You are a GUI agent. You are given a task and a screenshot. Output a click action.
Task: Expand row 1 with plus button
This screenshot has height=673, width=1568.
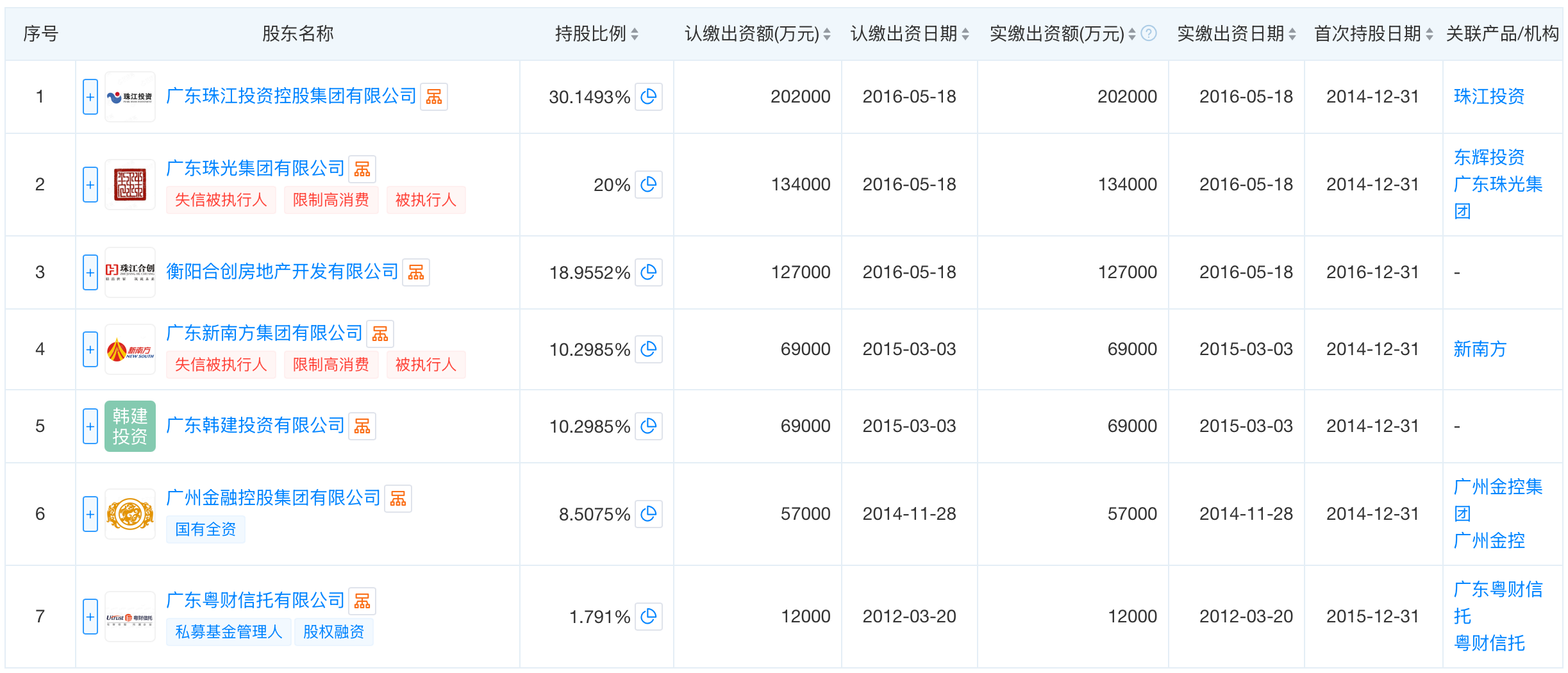point(90,97)
